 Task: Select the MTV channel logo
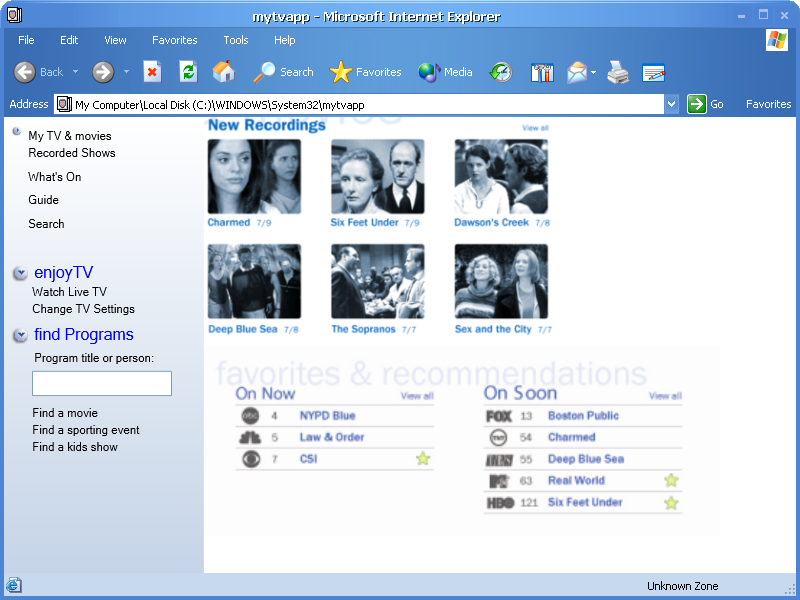[499, 481]
